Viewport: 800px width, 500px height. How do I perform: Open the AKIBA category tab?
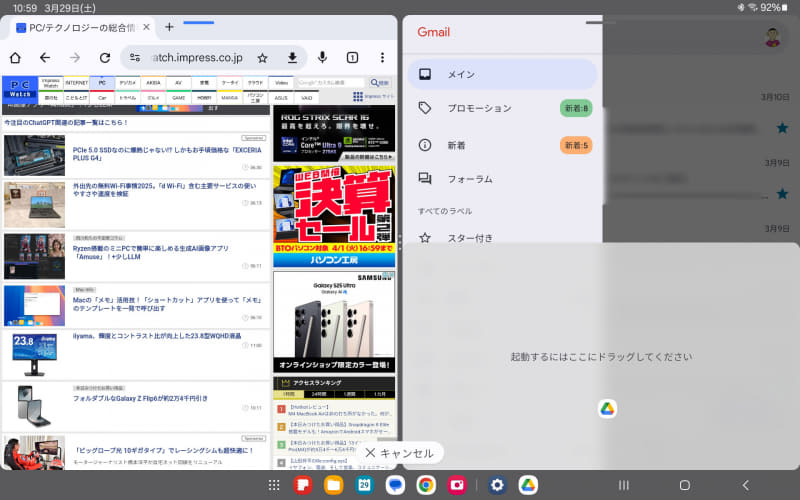point(153,83)
